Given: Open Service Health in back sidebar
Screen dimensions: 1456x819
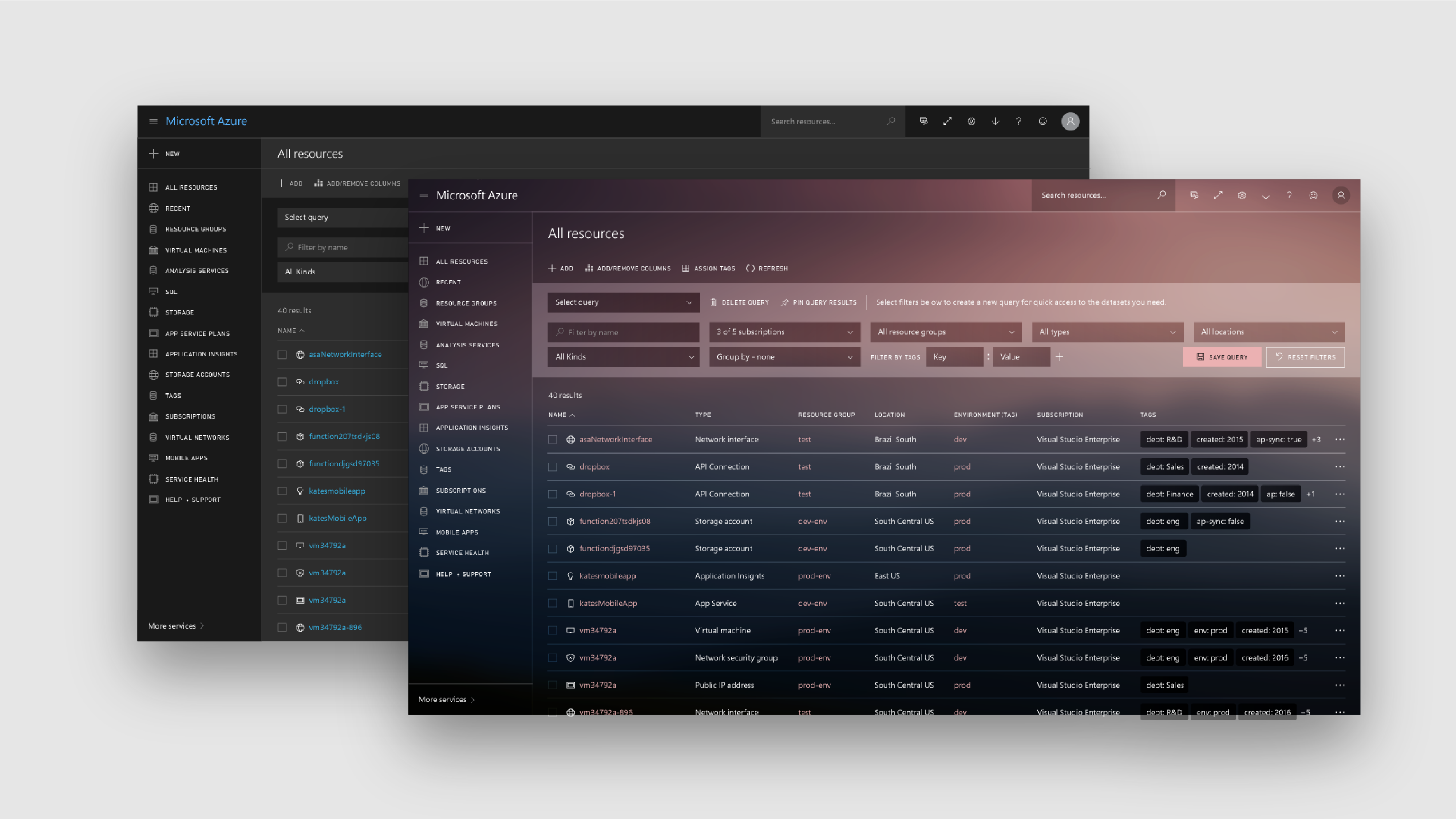Looking at the screenshot, I should [x=184, y=479].
